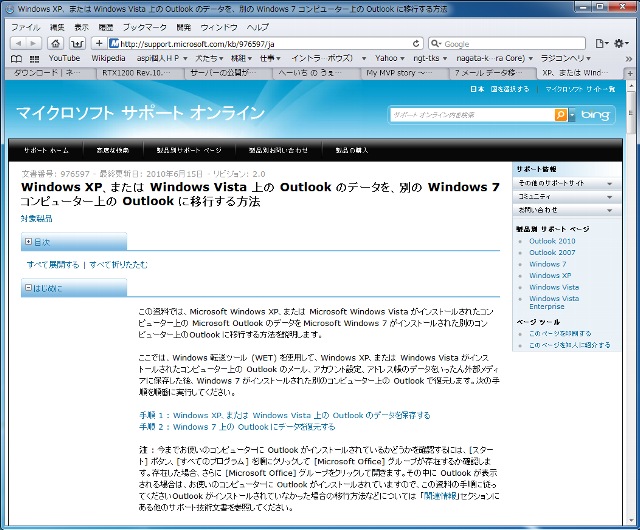
Task: Open 手順 1 link about saving Outlook data
Action: 284,415
